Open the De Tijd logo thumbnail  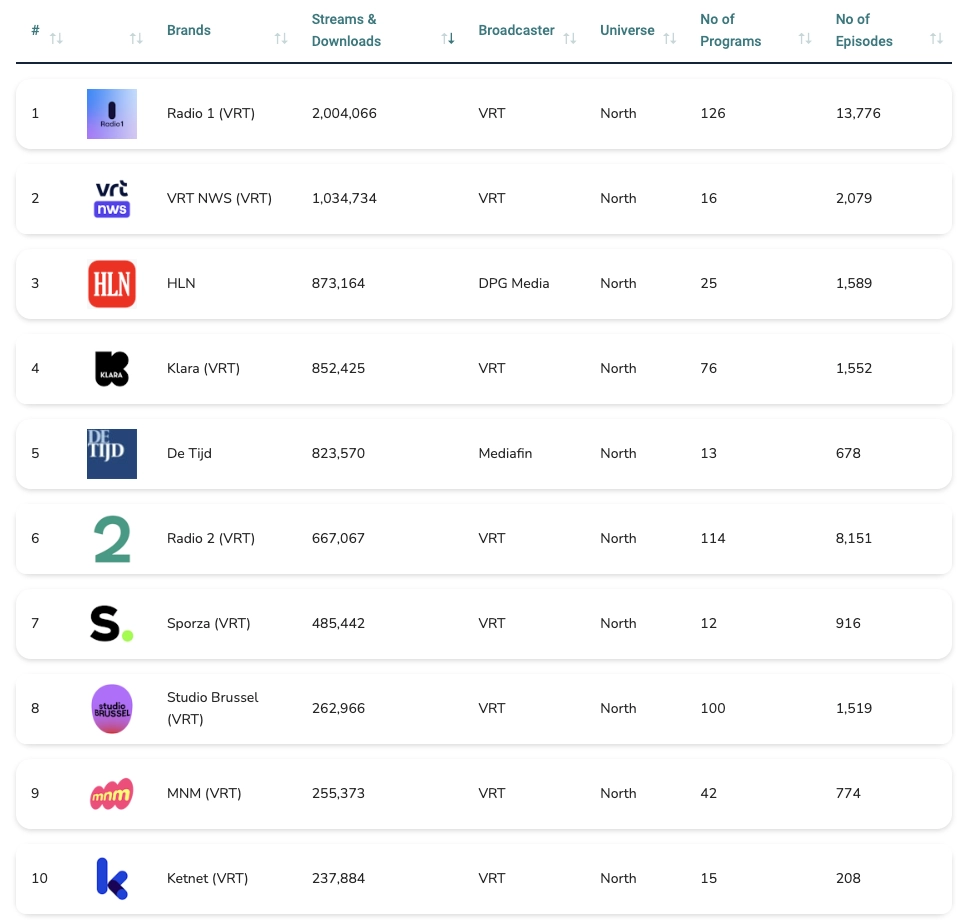coord(112,454)
